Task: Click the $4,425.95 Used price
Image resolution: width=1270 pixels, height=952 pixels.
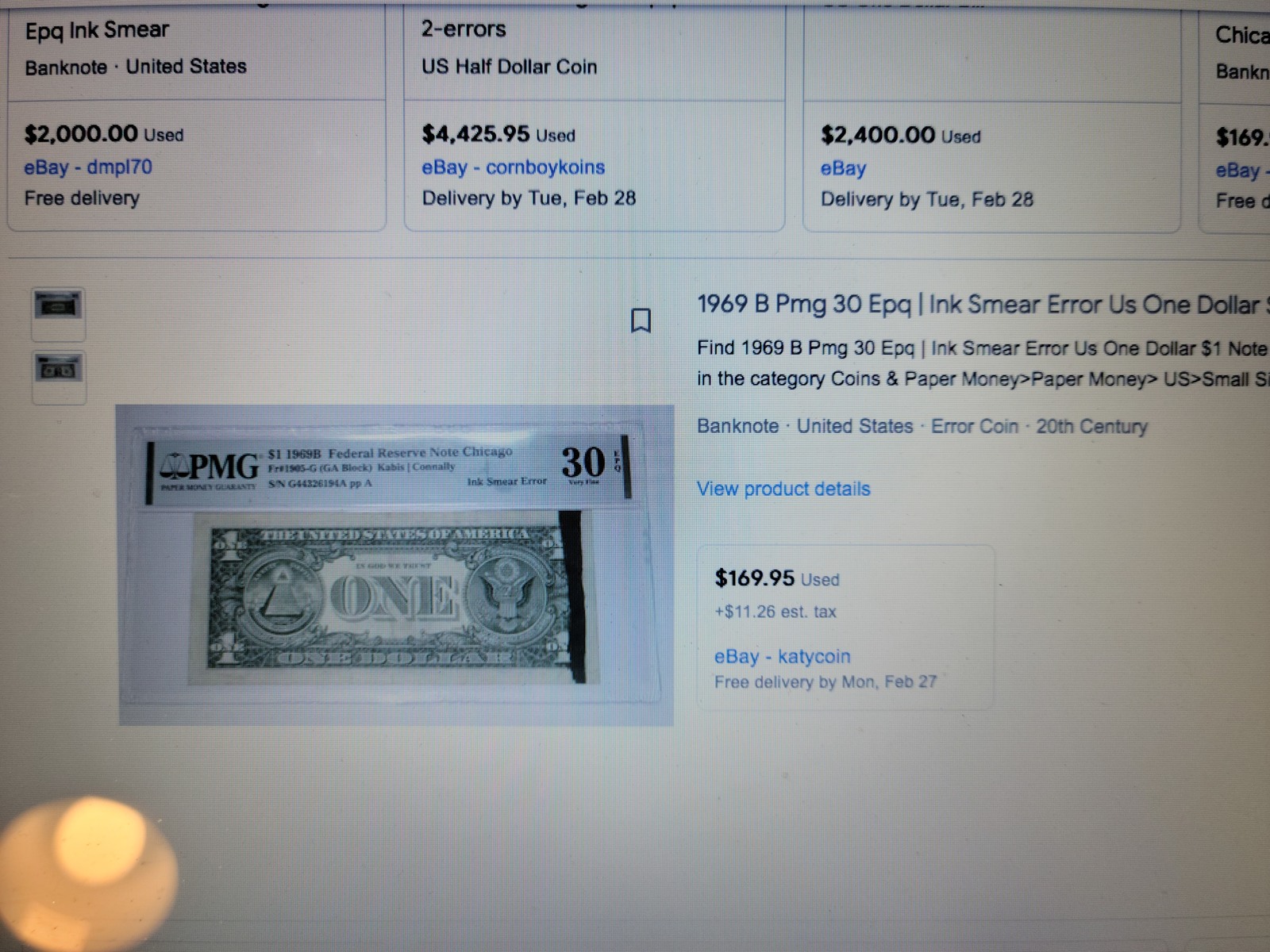Action: [x=498, y=134]
